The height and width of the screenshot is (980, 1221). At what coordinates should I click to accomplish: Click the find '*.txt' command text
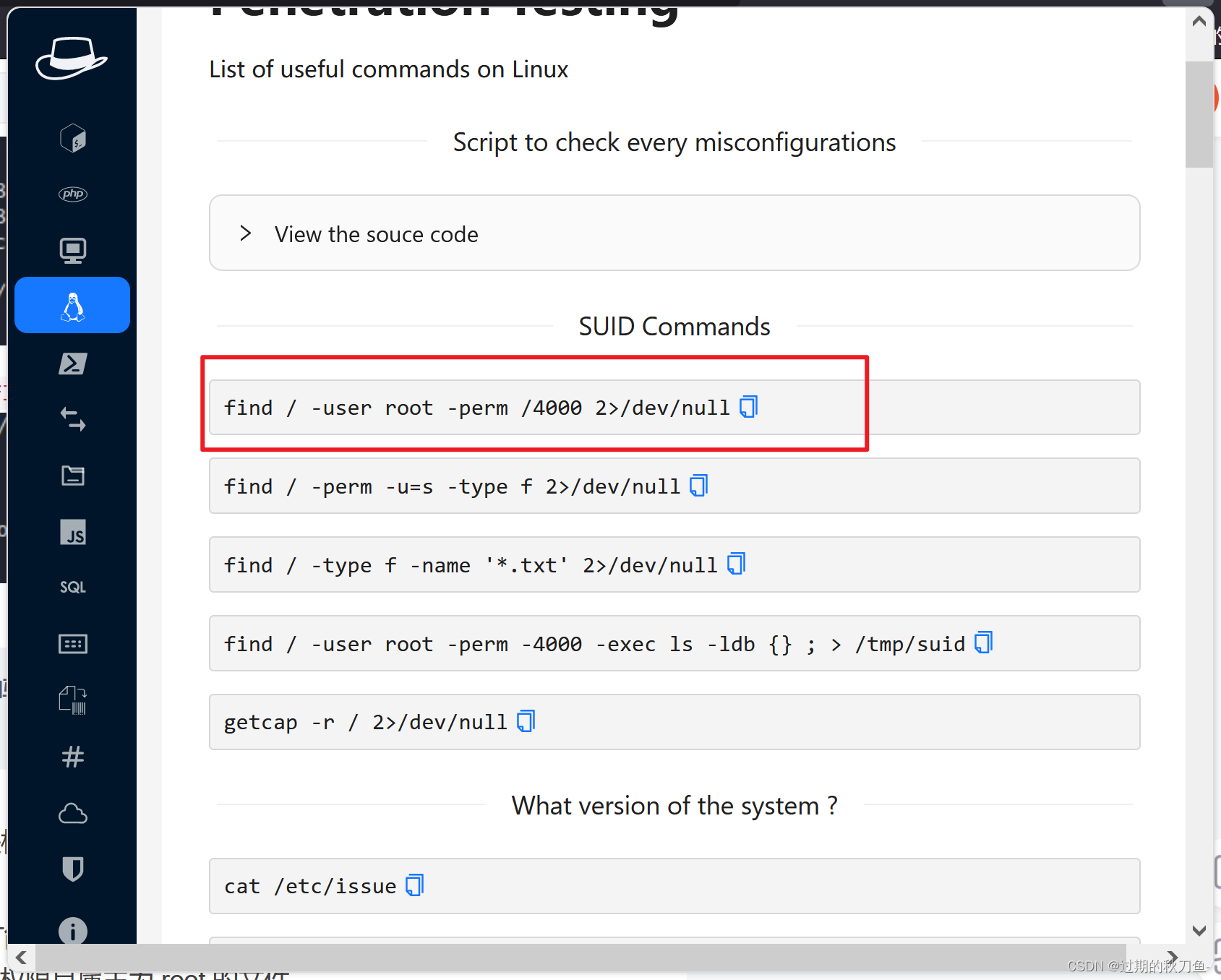[x=471, y=565]
